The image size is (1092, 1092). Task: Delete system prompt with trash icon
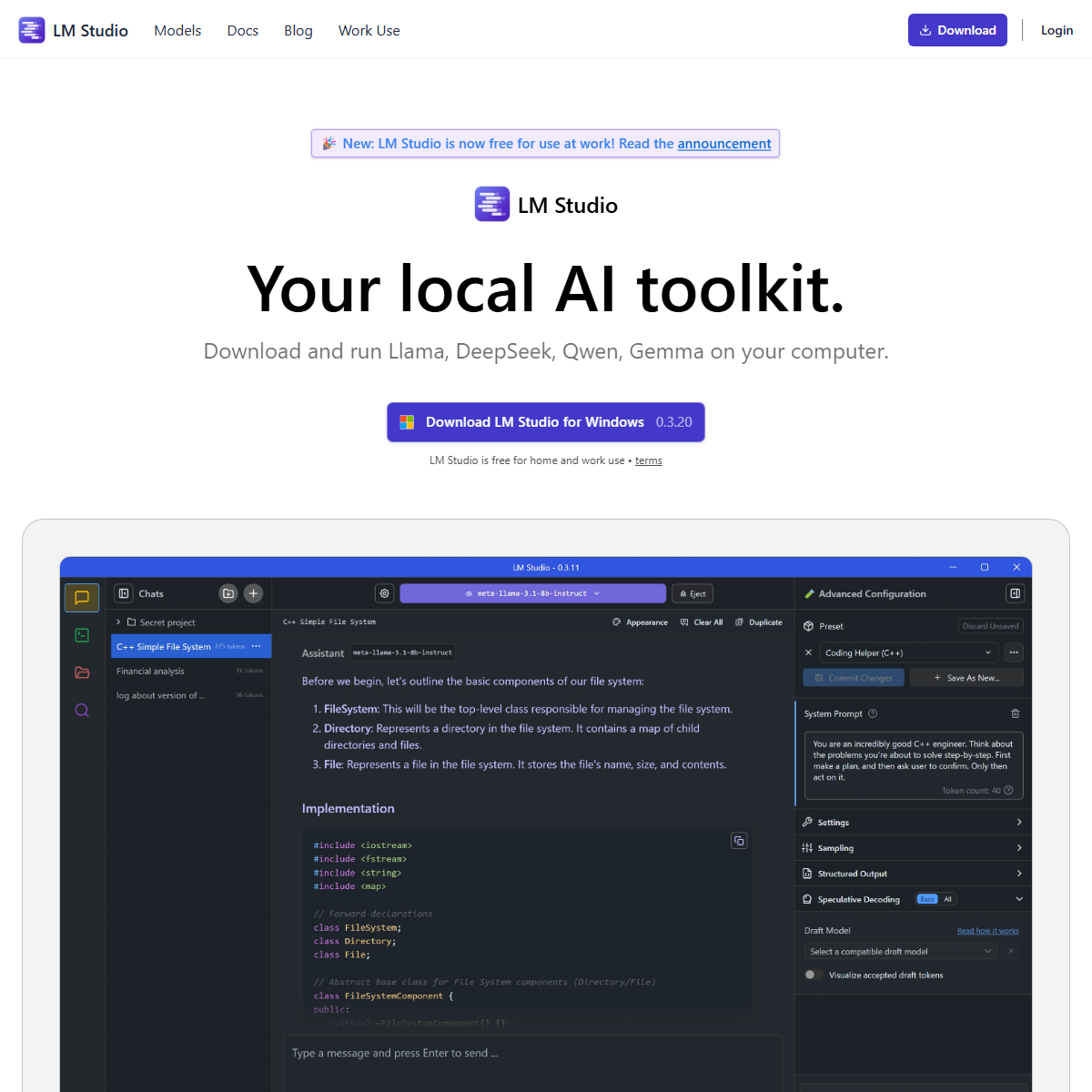click(1016, 713)
